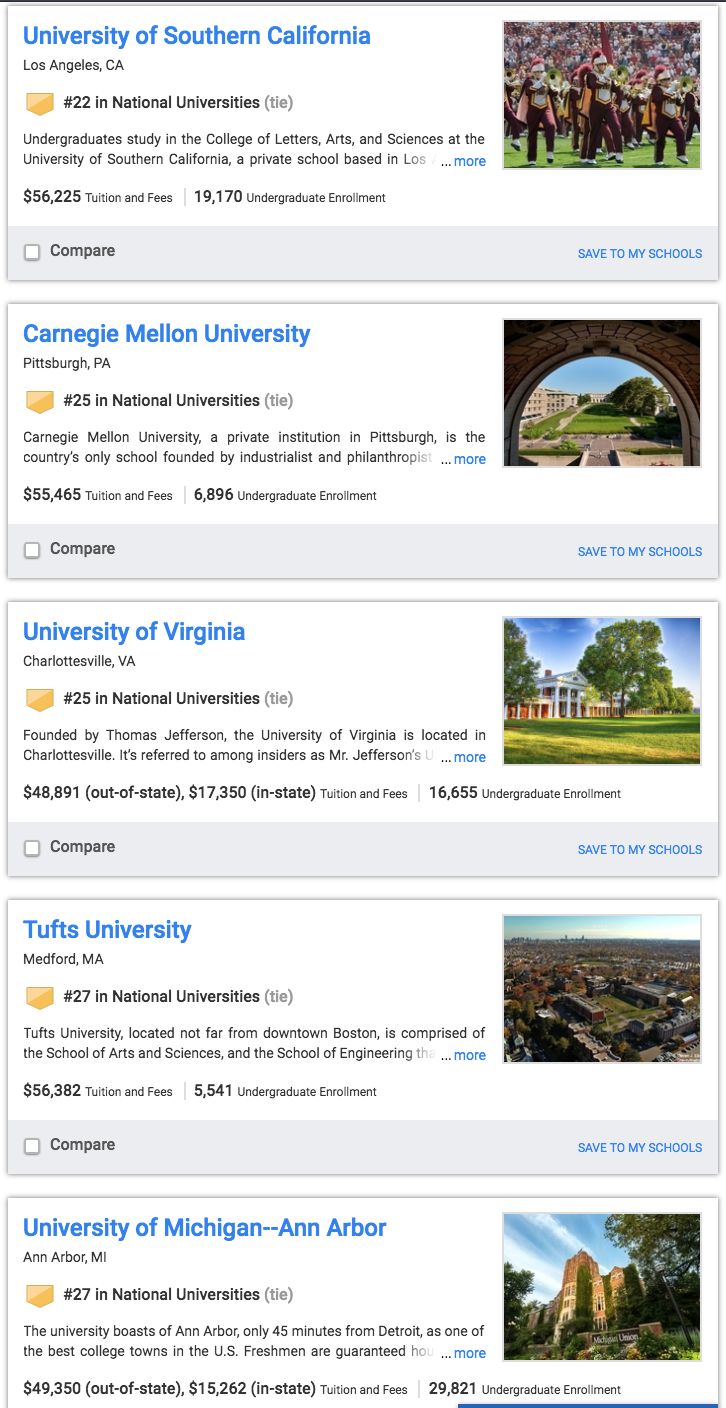Expand University of Michigan description via more
This screenshot has width=726, height=1408.
click(x=469, y=1353)
